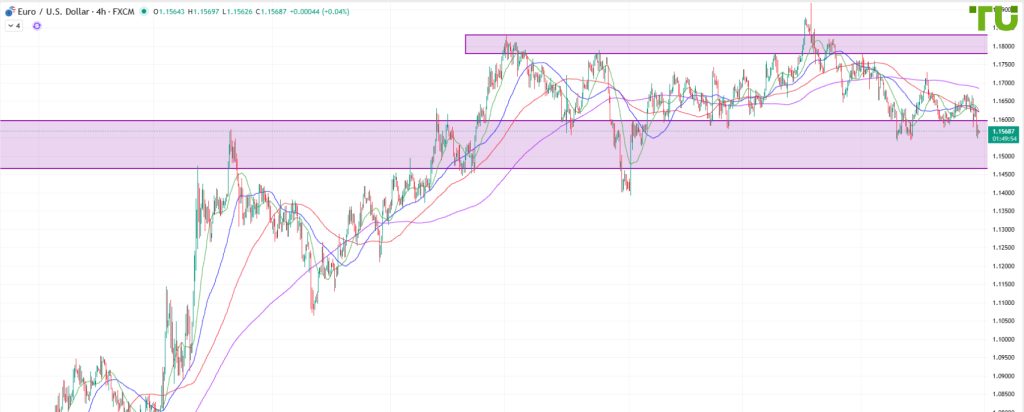Collapse the indicator legend showing 4
The height and width of the screenshot is (412, 1024).
[x=13, y=26]
